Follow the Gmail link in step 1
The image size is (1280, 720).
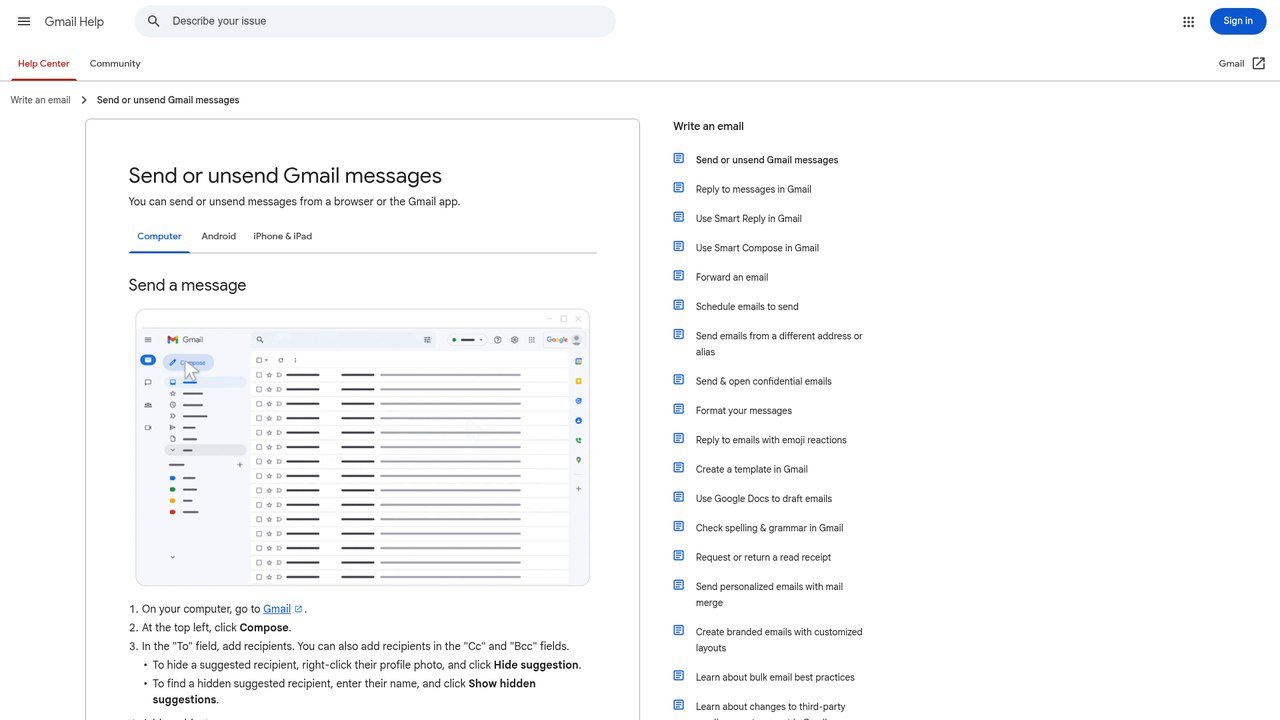pos(277,609)
